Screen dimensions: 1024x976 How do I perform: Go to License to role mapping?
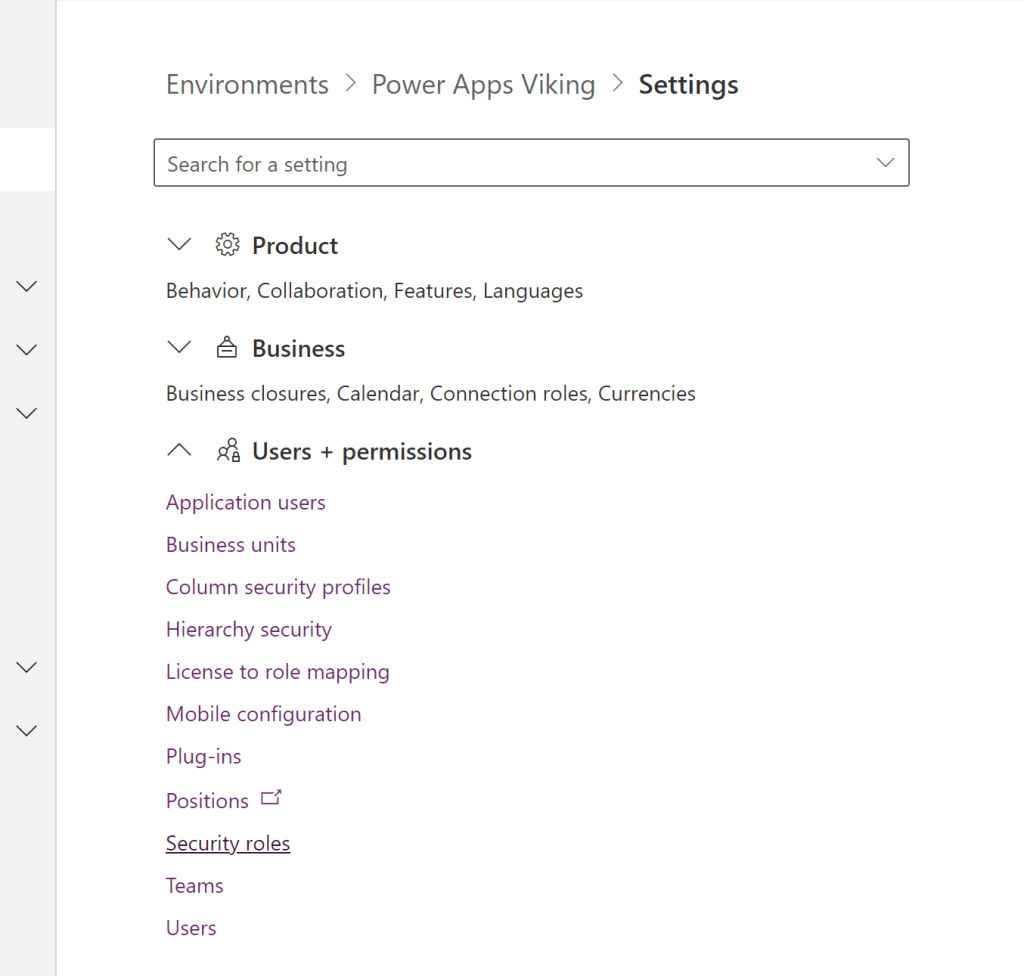278,672
